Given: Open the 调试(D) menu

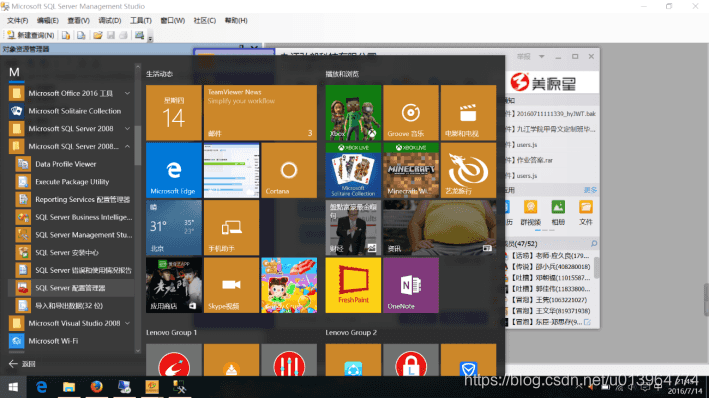Looking at the screenshot, I should [110, 20].
